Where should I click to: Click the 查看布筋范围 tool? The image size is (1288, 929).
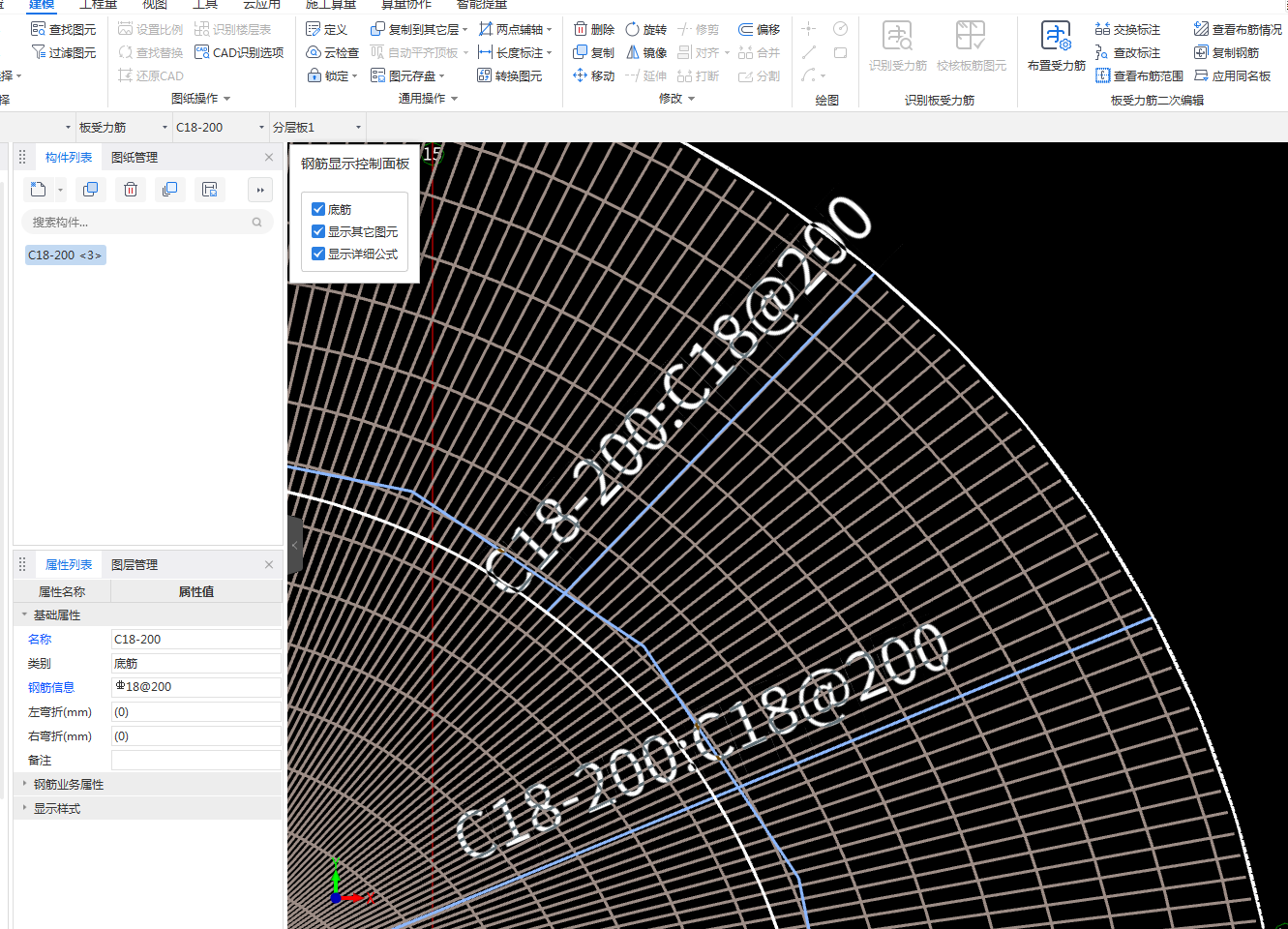click(1140, 75)
